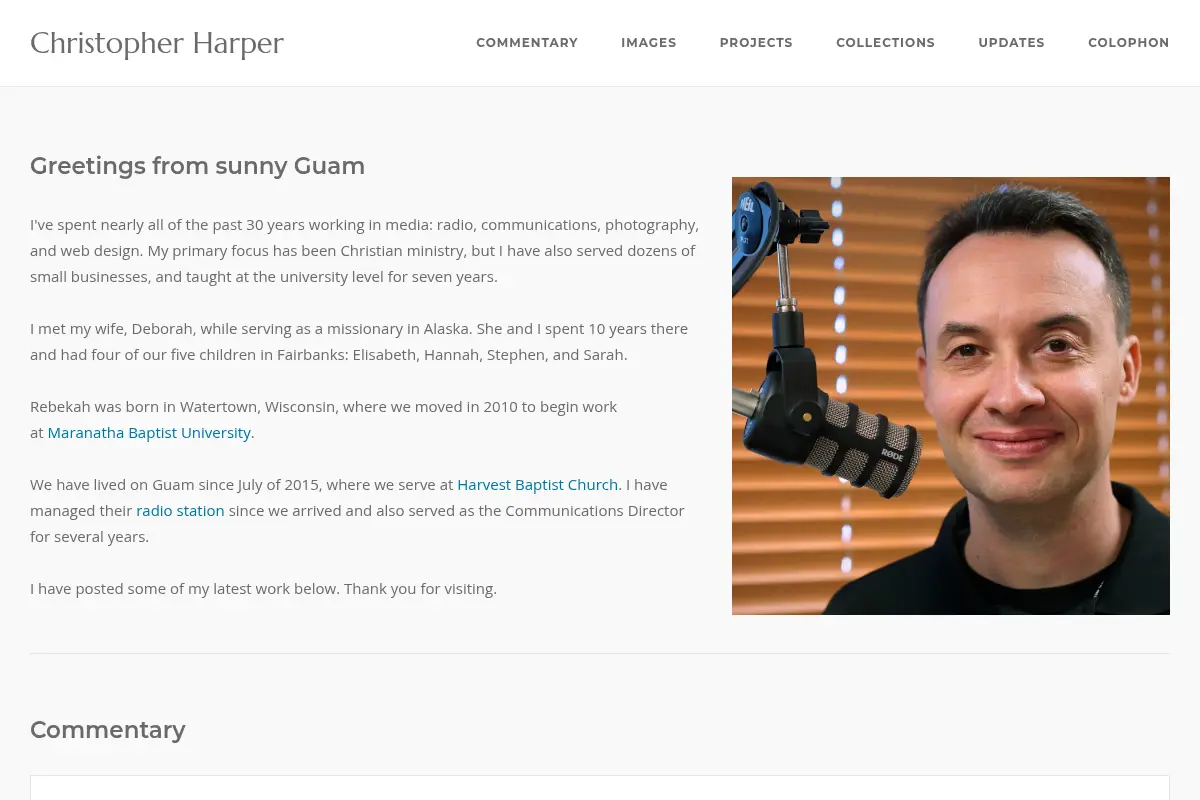This screenshot has height=800, width=1200.
Task: Visit the Updates page from the header
Action: [1011, 43]
